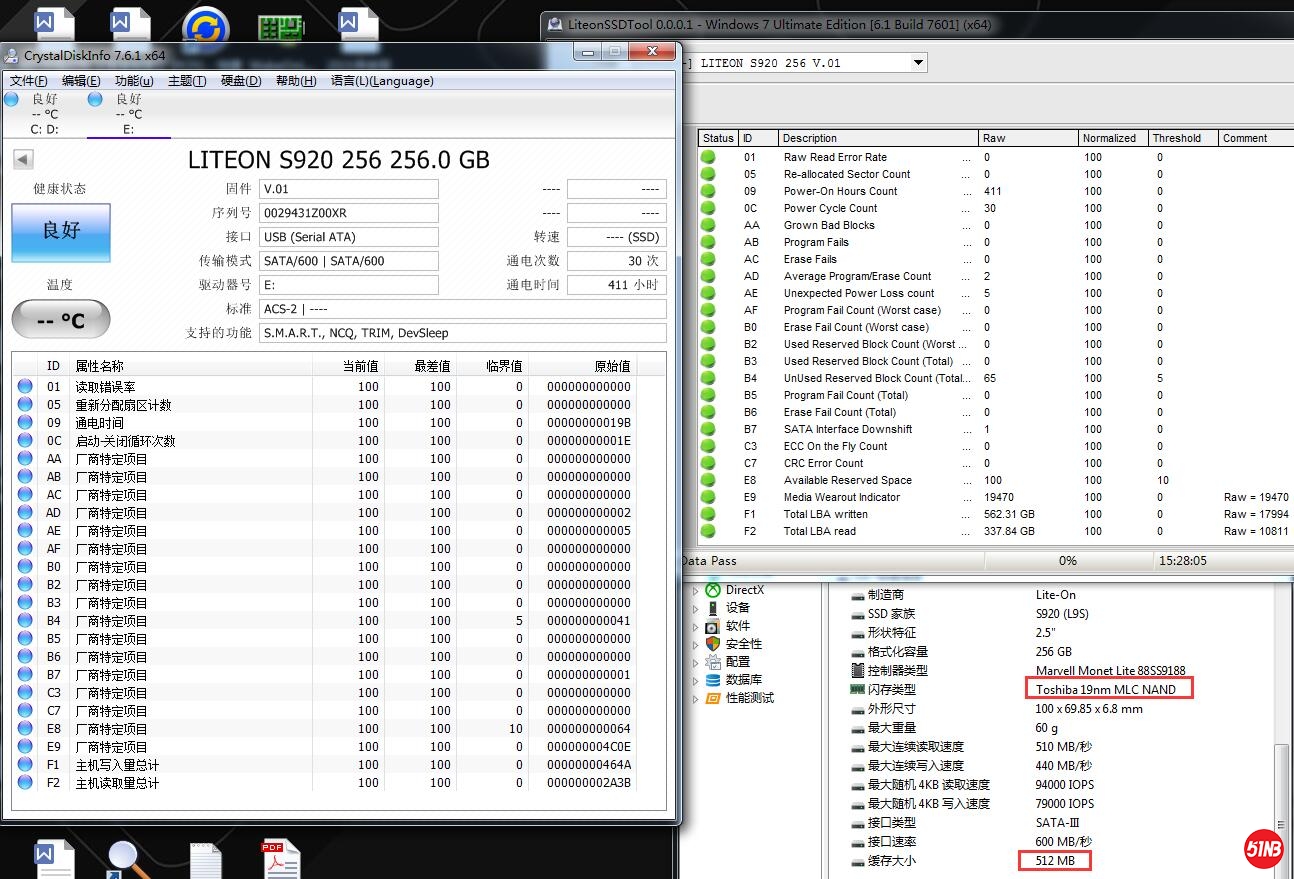Open the green circuit board desktop icon
The height and width of the screenshot is (879, 1294).
click(281, 27)
